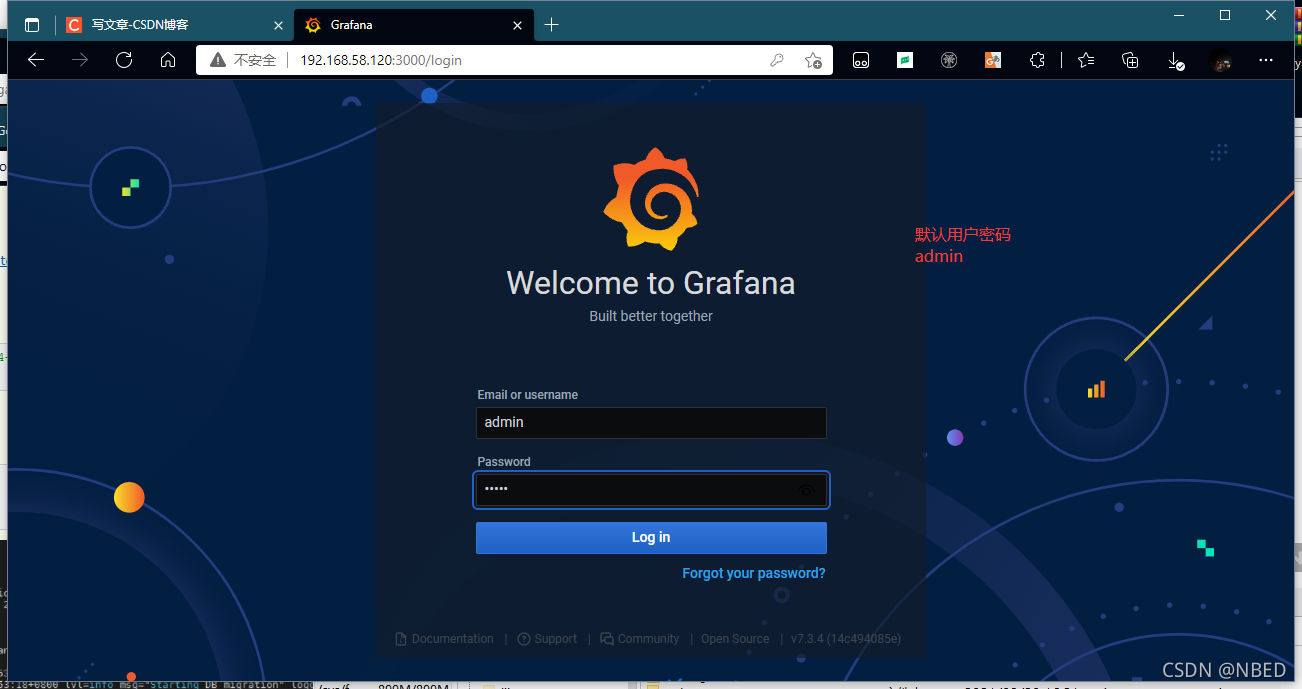Open a new browser tab

(551, 25)
